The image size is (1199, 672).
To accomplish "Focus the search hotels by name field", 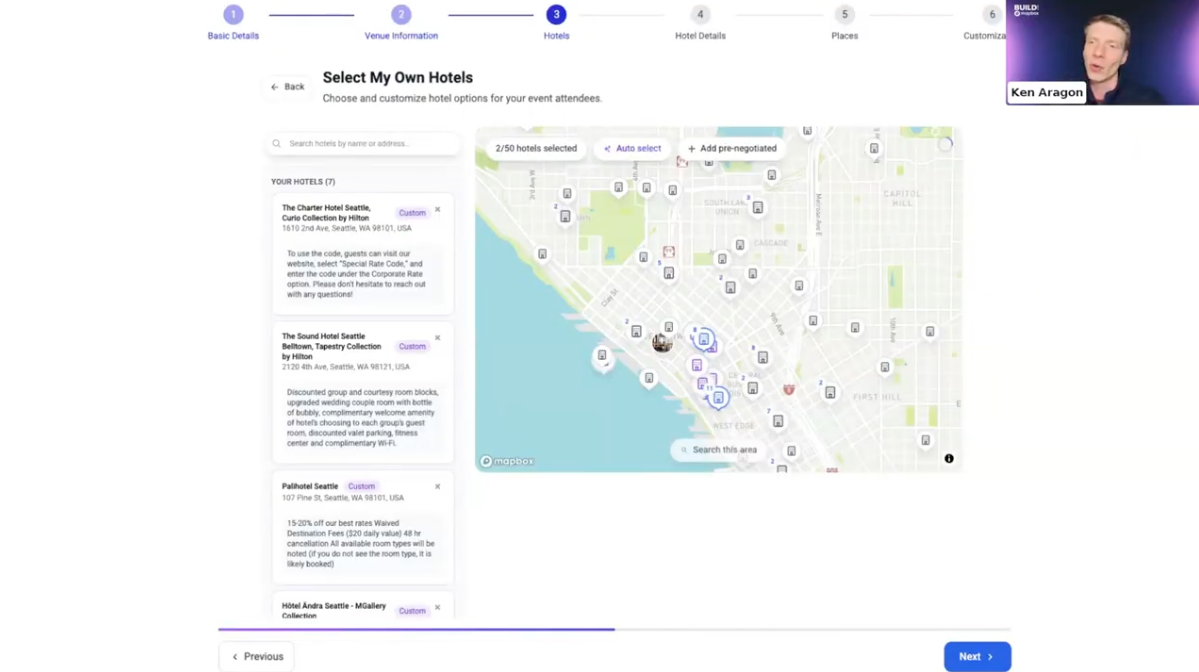I will [x=364, y=143].
